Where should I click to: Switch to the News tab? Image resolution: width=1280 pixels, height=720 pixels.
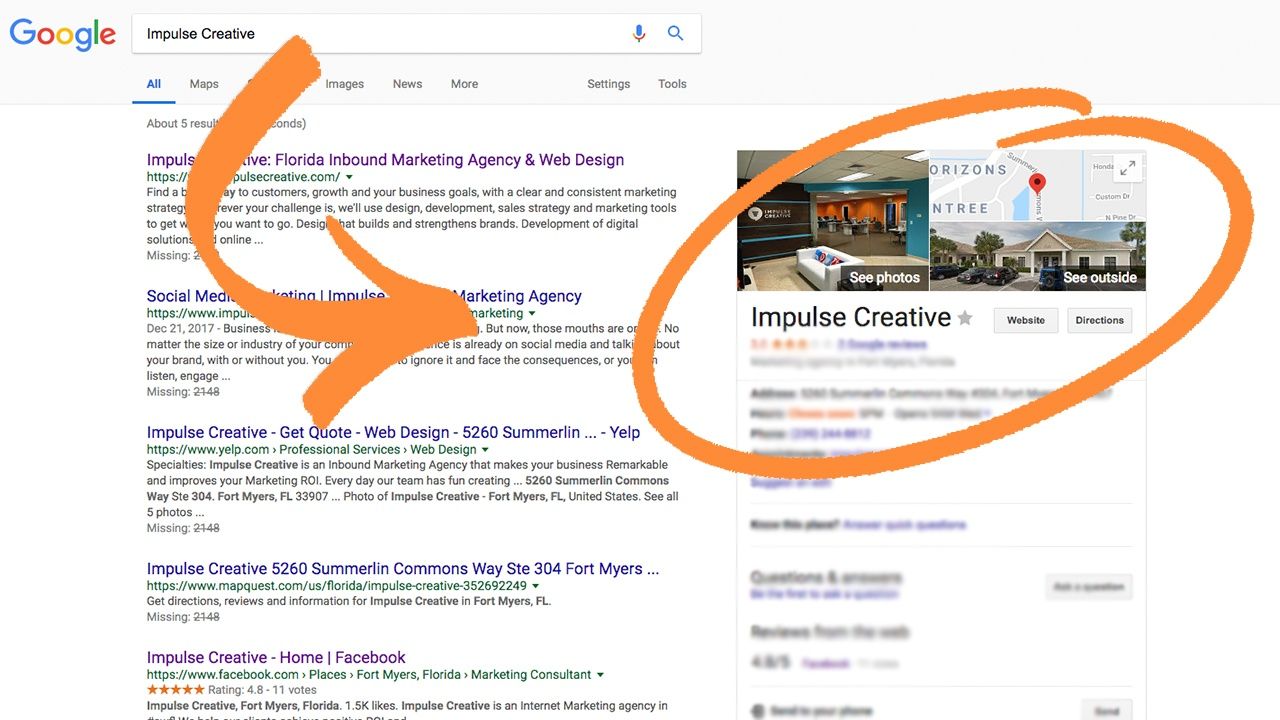click(x=407, y=84)
